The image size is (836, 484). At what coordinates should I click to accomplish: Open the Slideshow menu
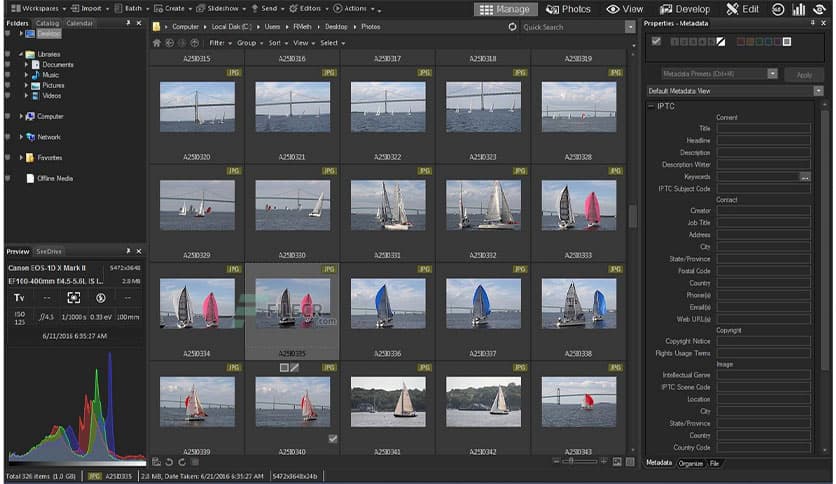coord(221,9)
